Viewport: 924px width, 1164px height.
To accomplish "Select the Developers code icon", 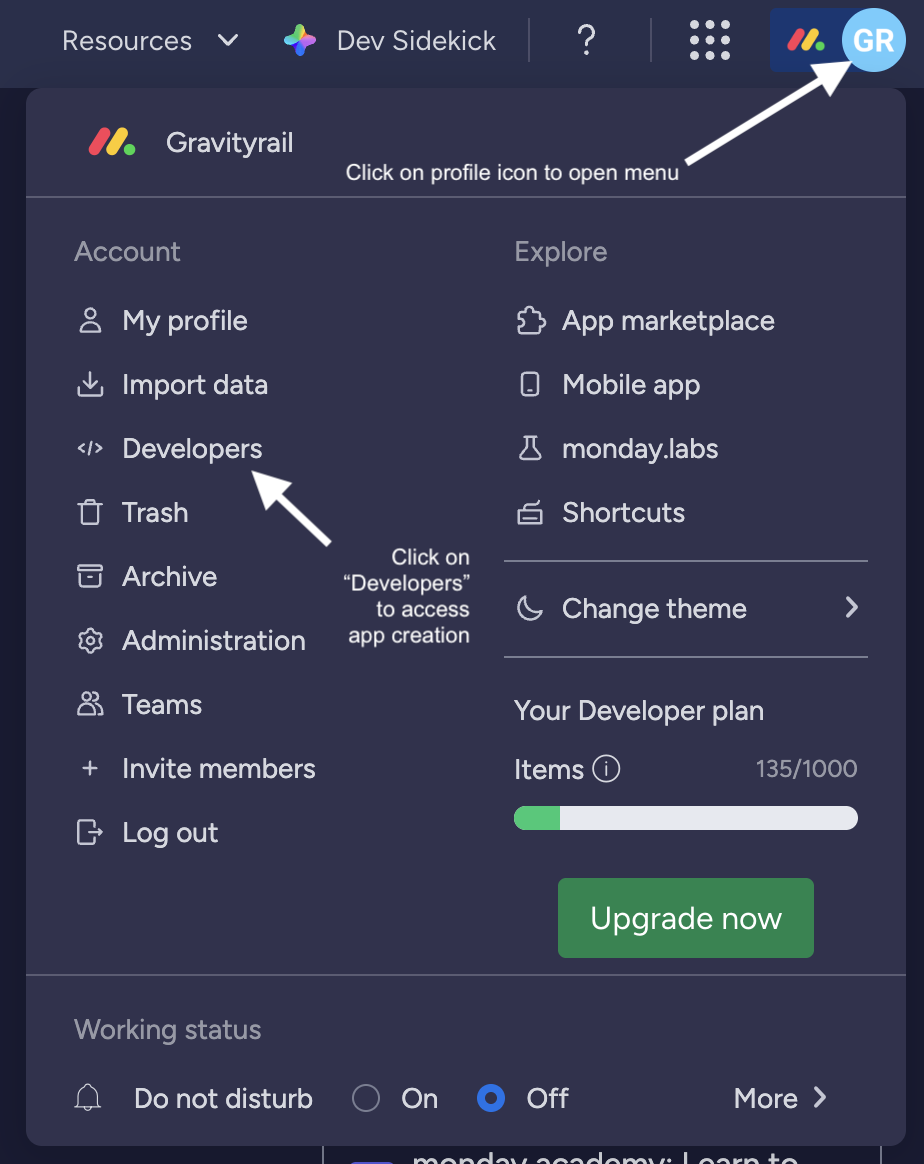I will 90,448.
